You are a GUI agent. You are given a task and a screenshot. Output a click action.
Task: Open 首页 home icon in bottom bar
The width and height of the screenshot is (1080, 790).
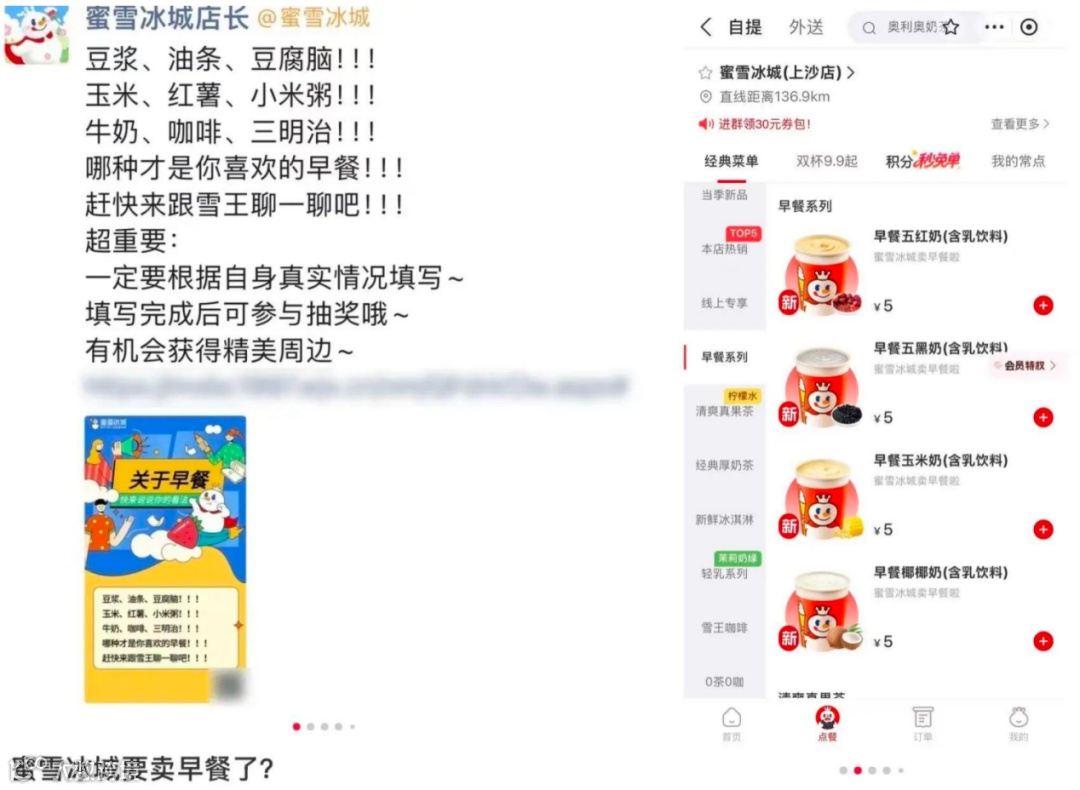coord(731,724)
